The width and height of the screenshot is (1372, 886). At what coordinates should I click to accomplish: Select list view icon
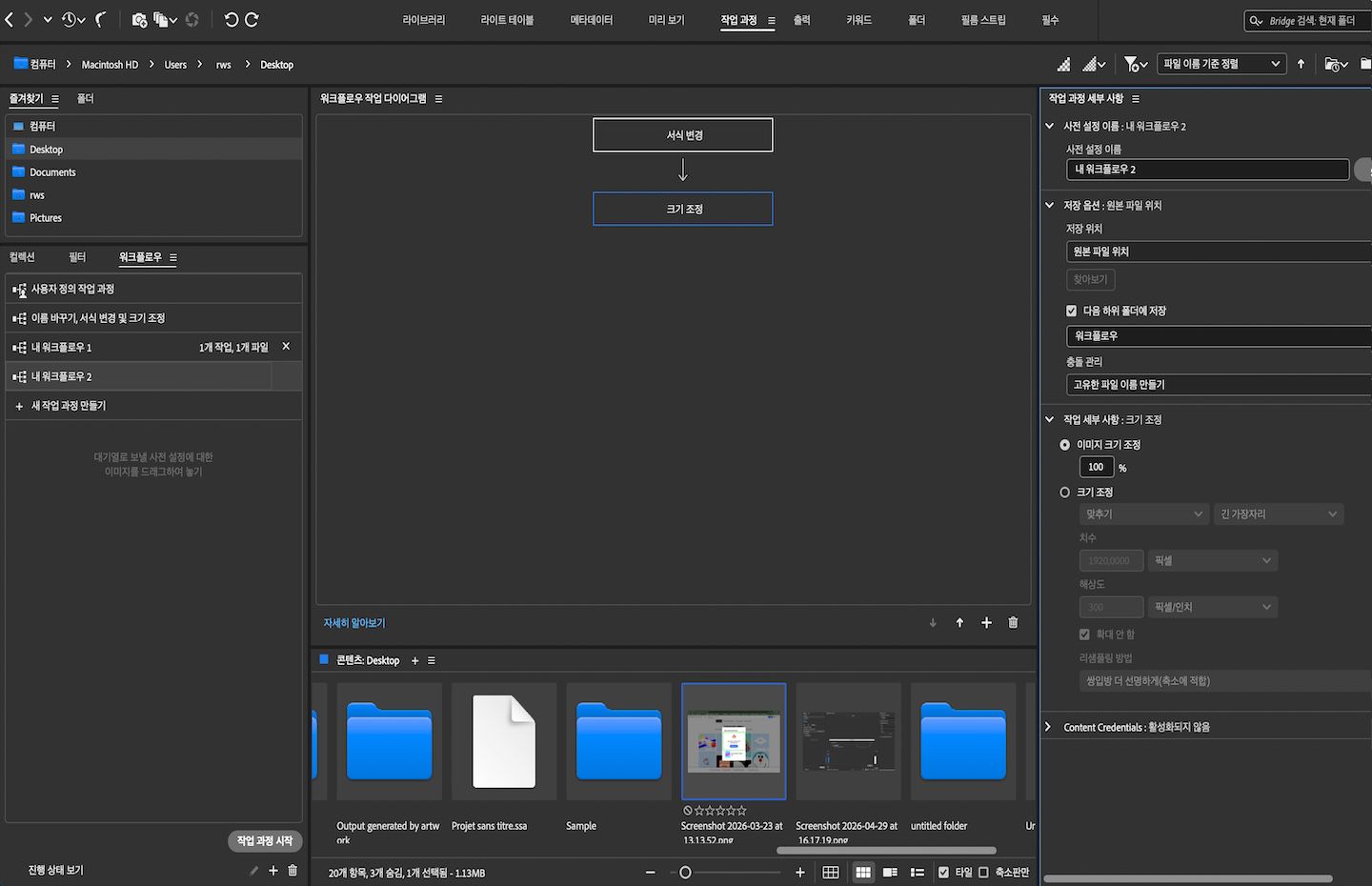918,872
